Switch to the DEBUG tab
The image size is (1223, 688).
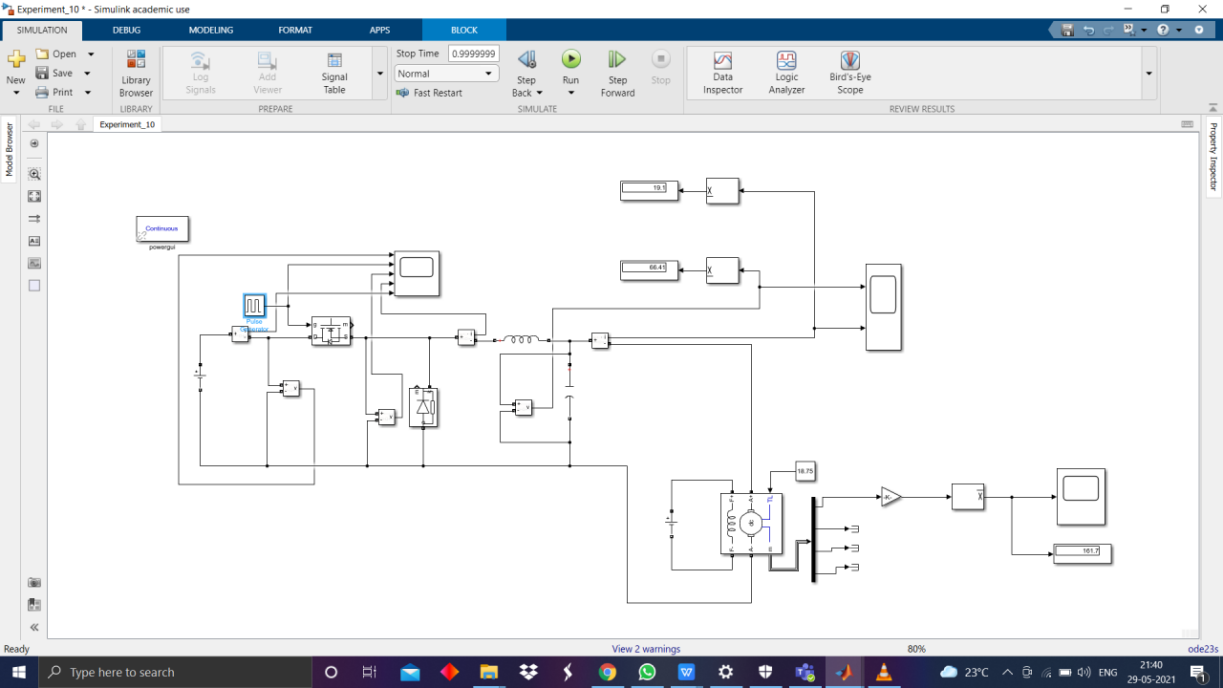coord(127,30)
